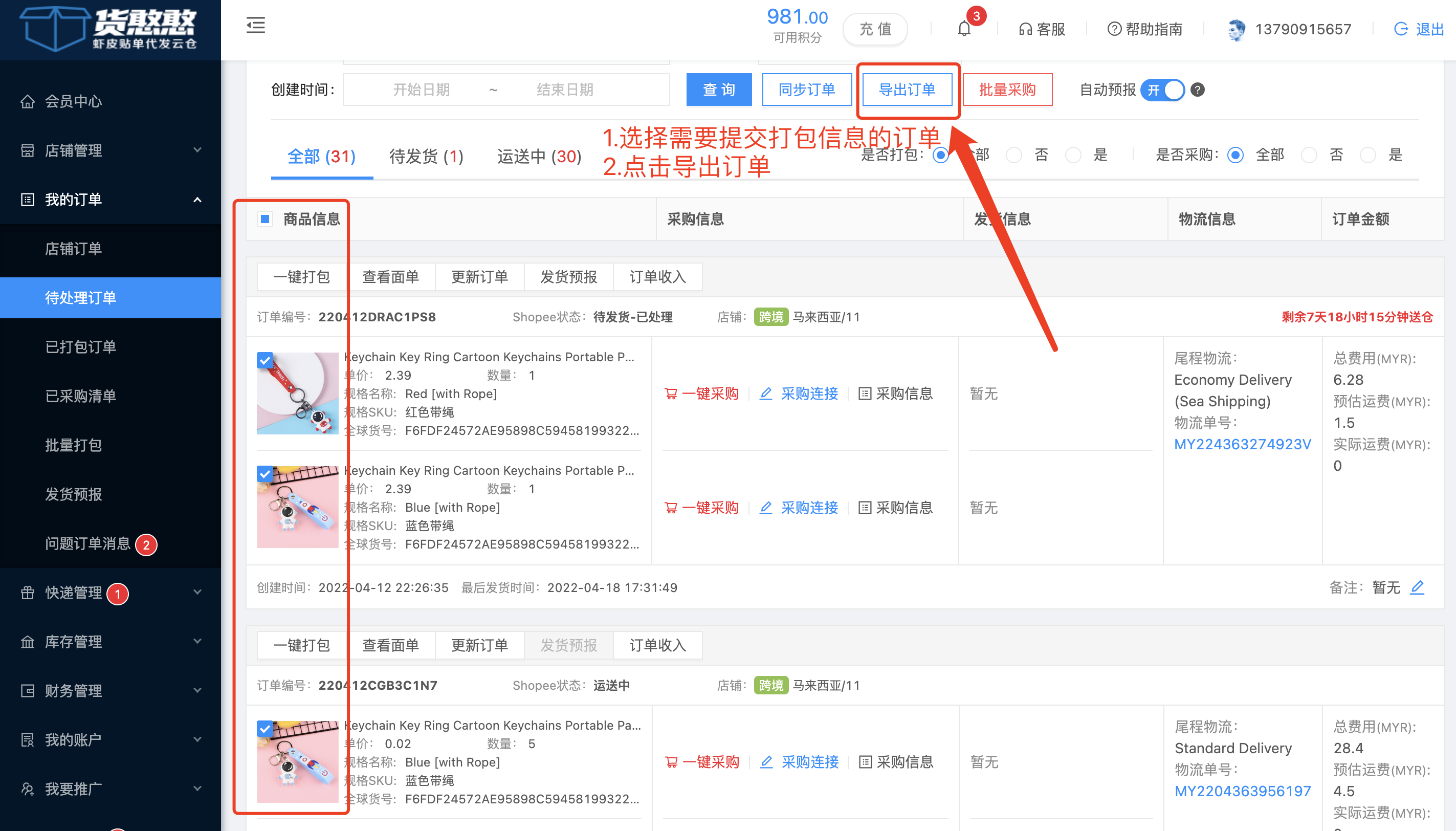Click the 开始日期 date input

[x=421, y=90]
